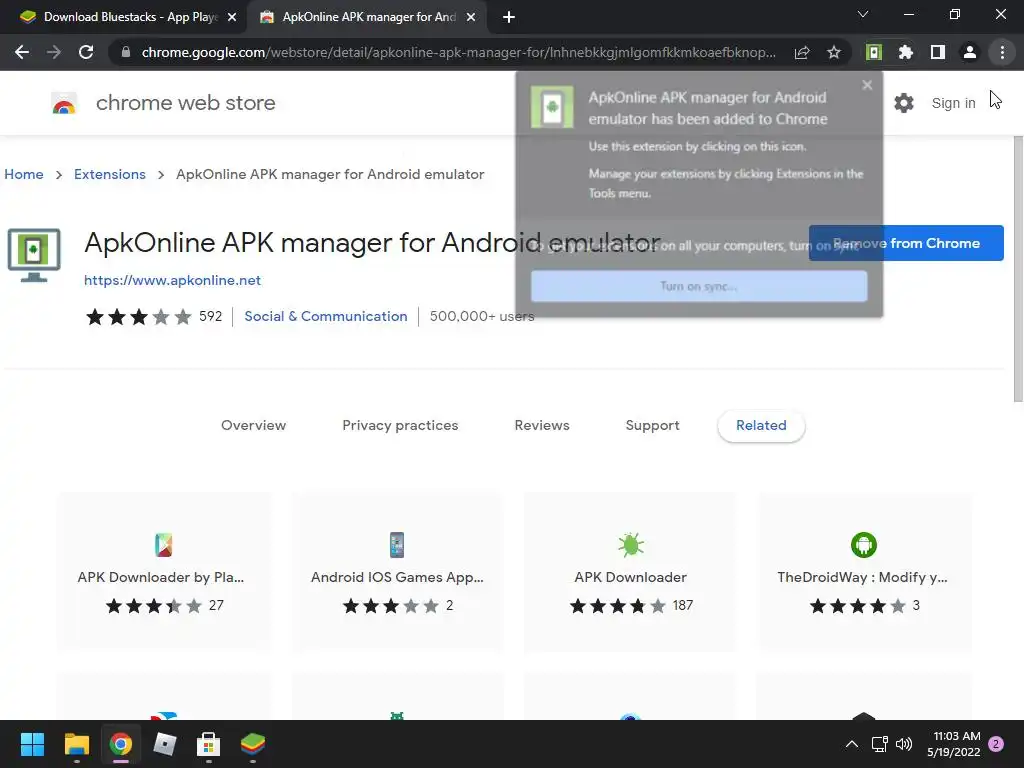
Task: Click the address bar URL
Action: tap(458, 52)
